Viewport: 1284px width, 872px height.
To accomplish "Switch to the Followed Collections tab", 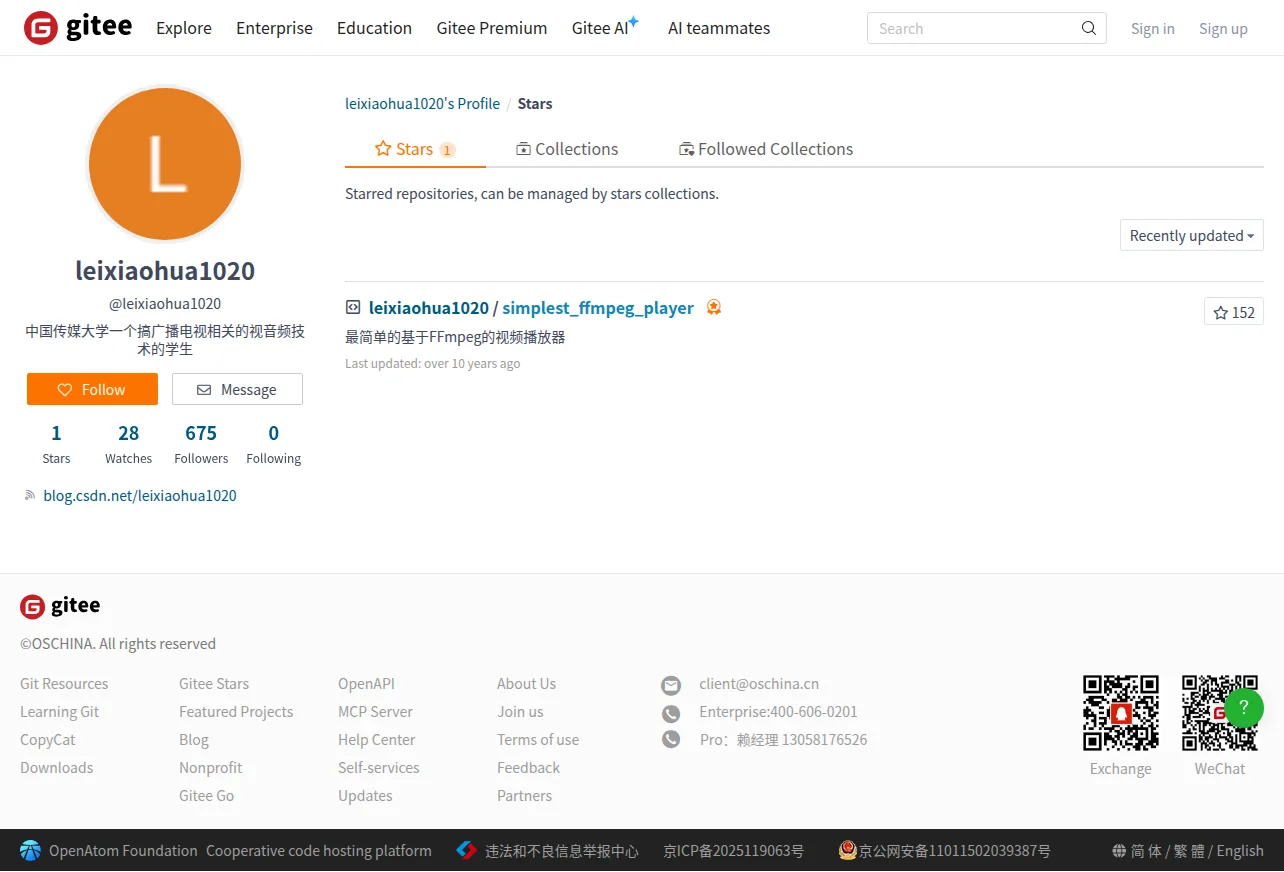I will coord(766,149).
